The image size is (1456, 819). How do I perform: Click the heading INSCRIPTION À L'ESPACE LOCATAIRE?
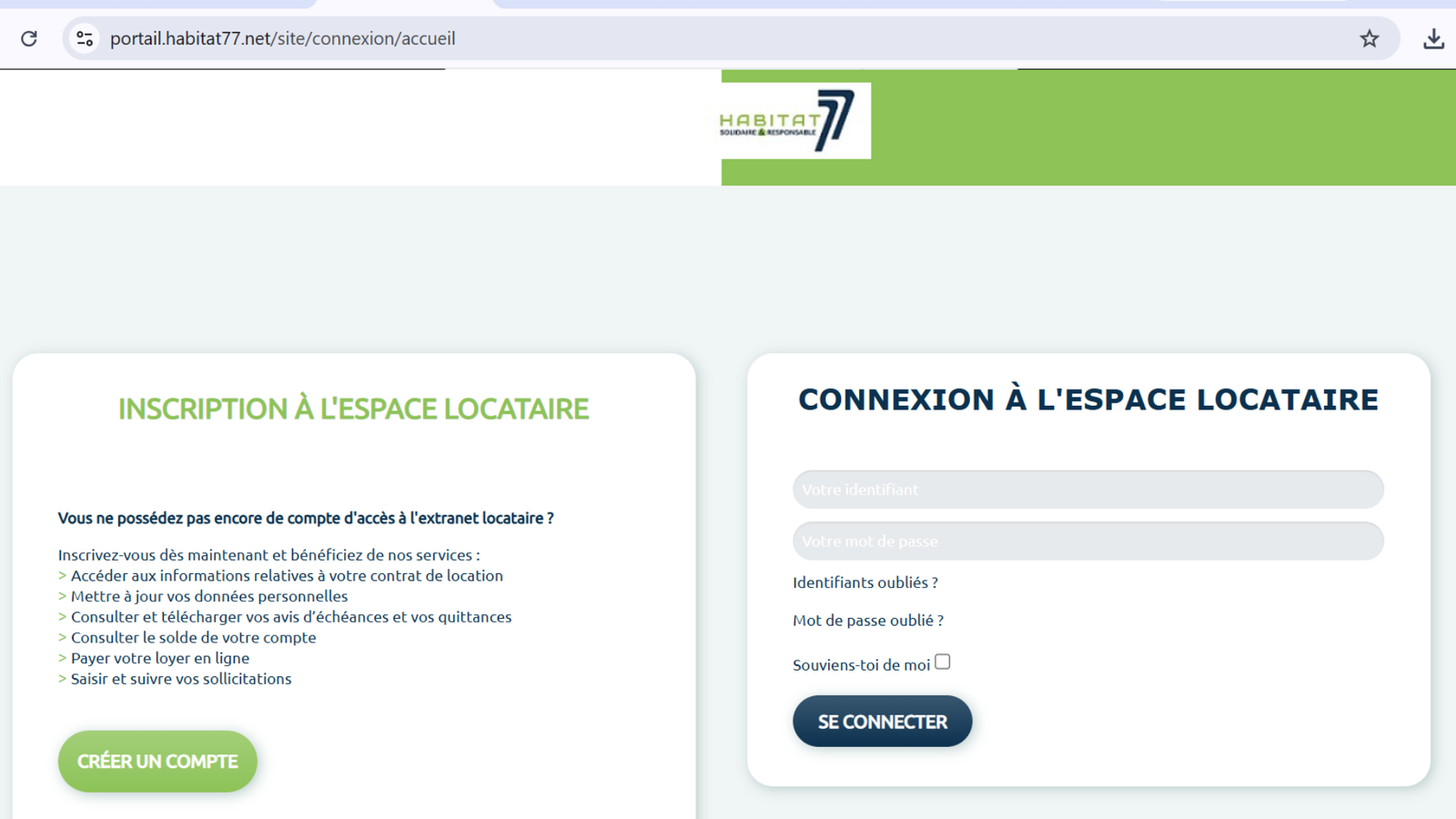pos(353,409)
